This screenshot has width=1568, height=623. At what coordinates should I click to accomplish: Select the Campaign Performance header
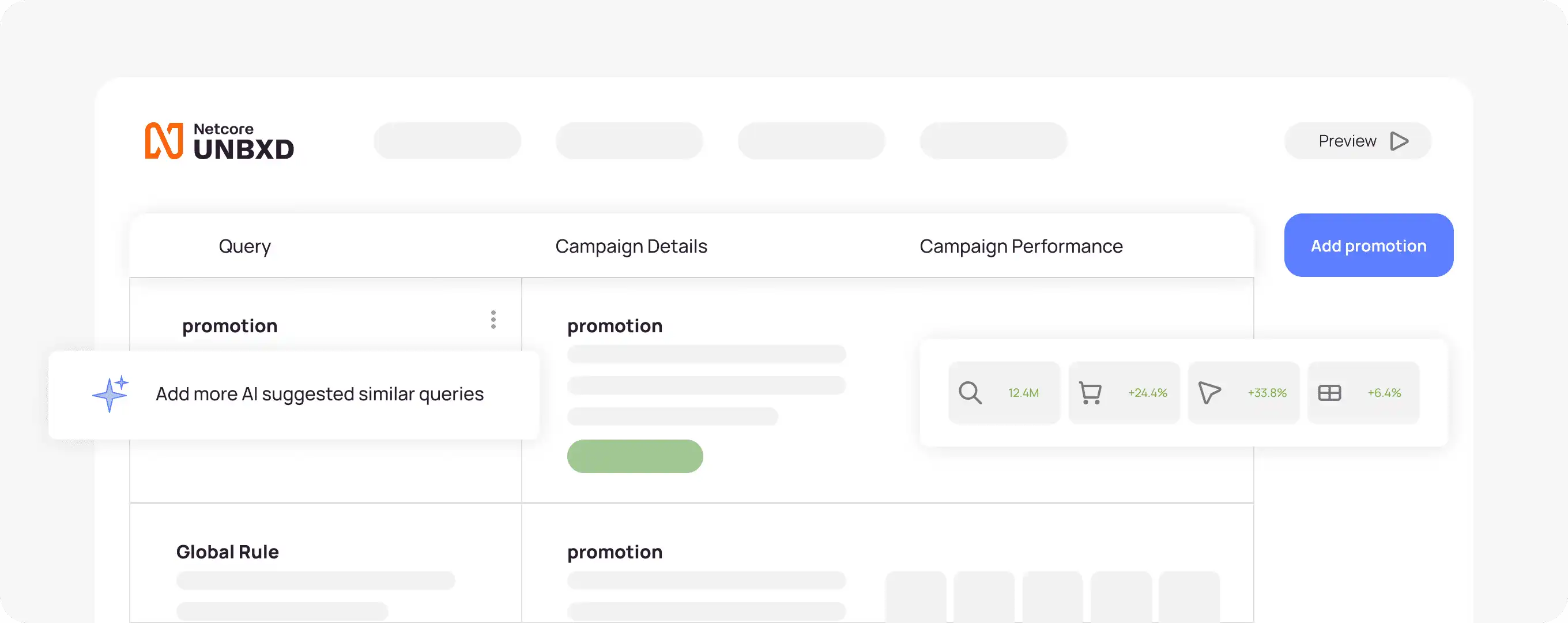coord(1021,246)
